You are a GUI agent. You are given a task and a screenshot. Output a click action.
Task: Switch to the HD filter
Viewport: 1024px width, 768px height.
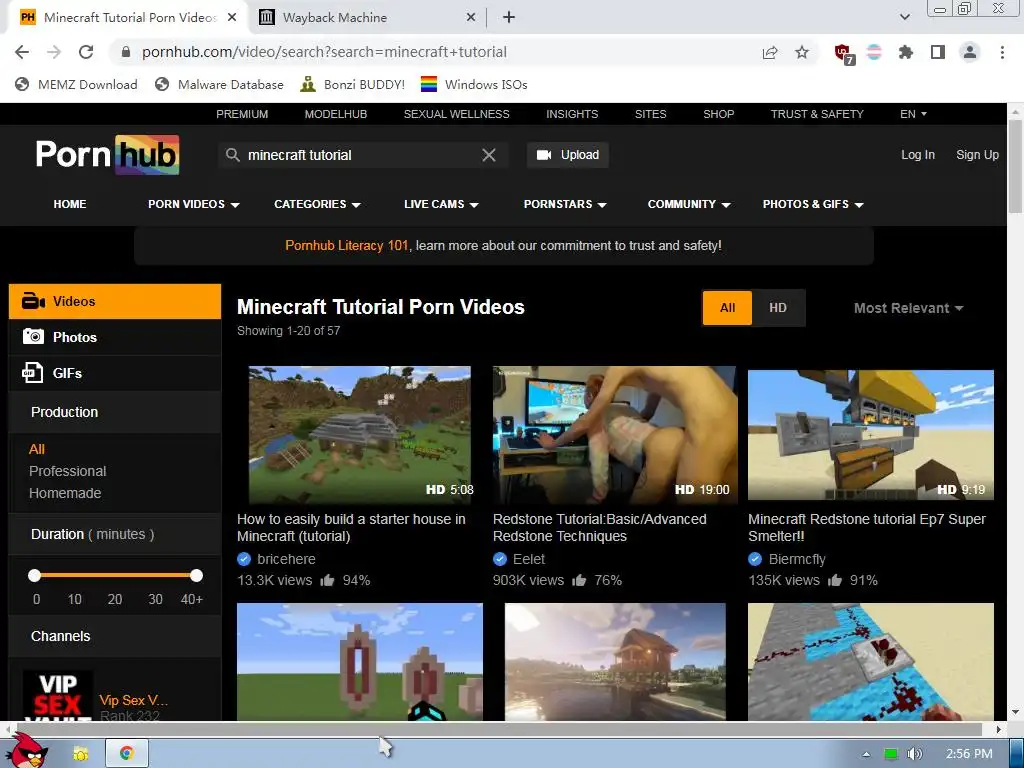click(778, 308)
